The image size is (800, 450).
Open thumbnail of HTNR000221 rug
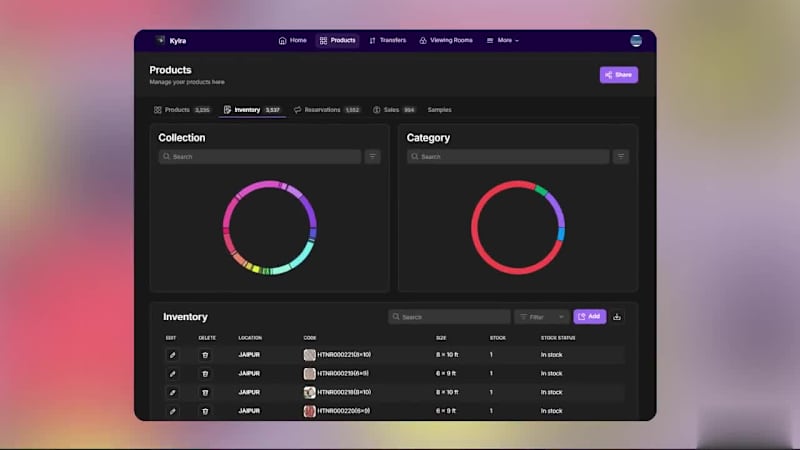pos(309,355)
